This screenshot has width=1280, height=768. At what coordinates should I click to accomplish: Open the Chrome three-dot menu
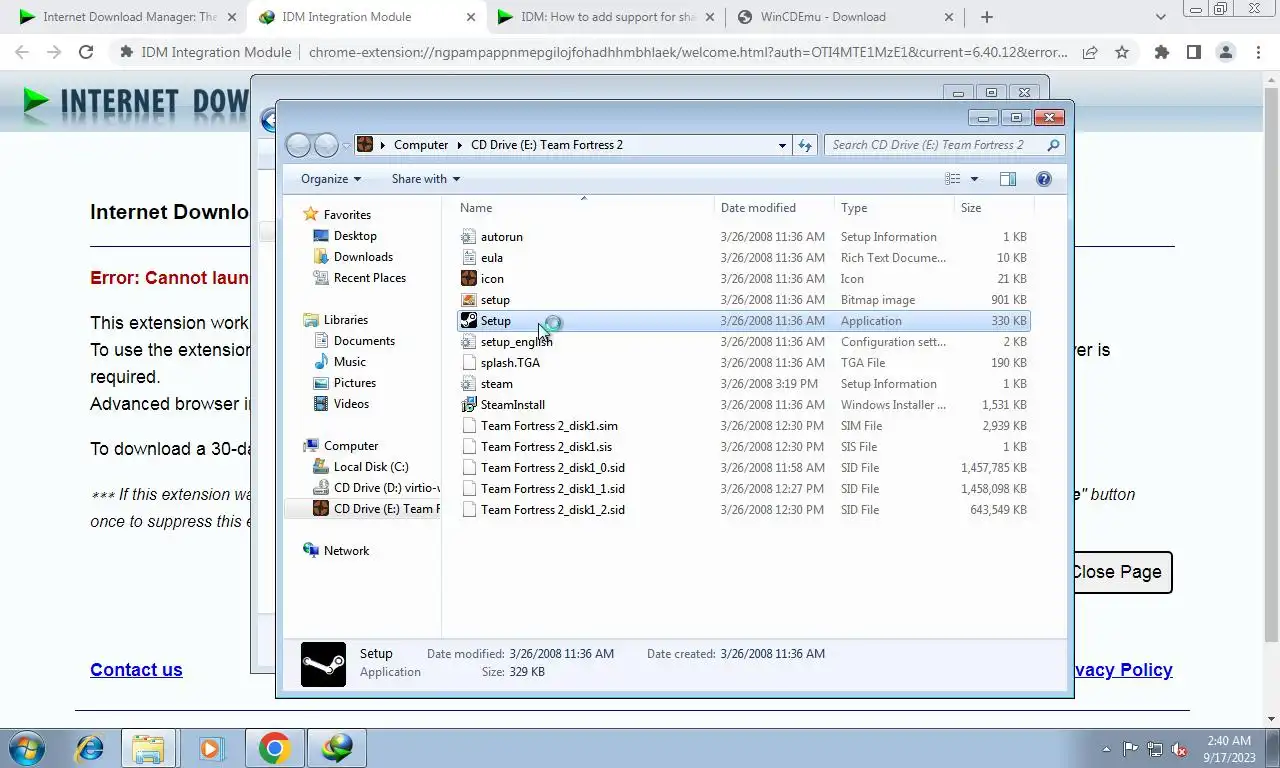pos(1258,52)
